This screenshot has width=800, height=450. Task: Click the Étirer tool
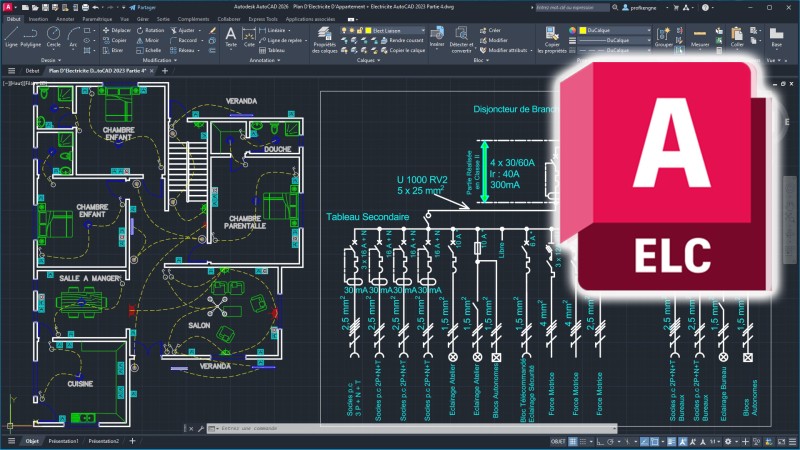click(x=113, y=51)
